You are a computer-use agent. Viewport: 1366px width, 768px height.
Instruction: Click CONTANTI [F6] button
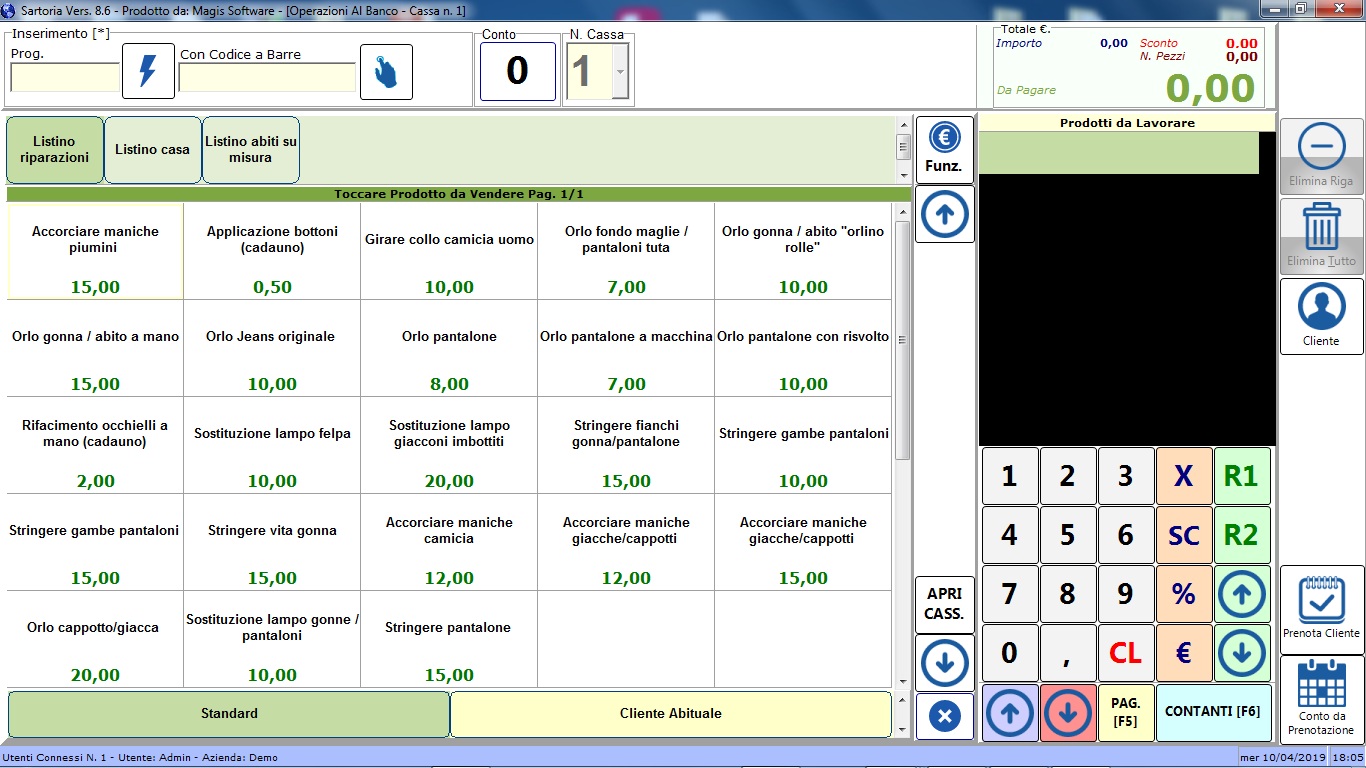tap(1214, 713)
